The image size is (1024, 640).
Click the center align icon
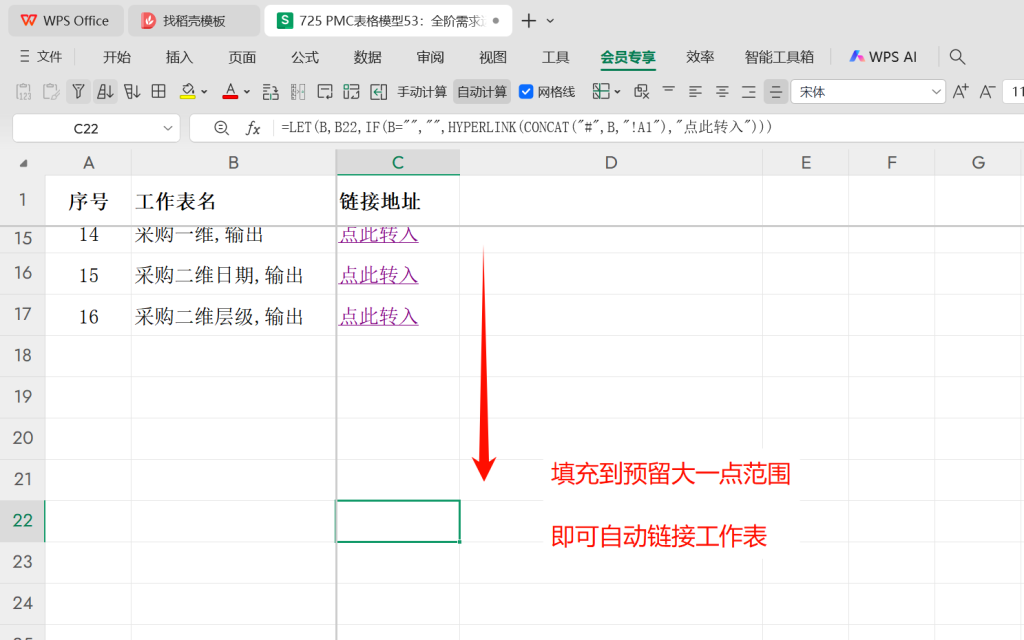point(722,91)
